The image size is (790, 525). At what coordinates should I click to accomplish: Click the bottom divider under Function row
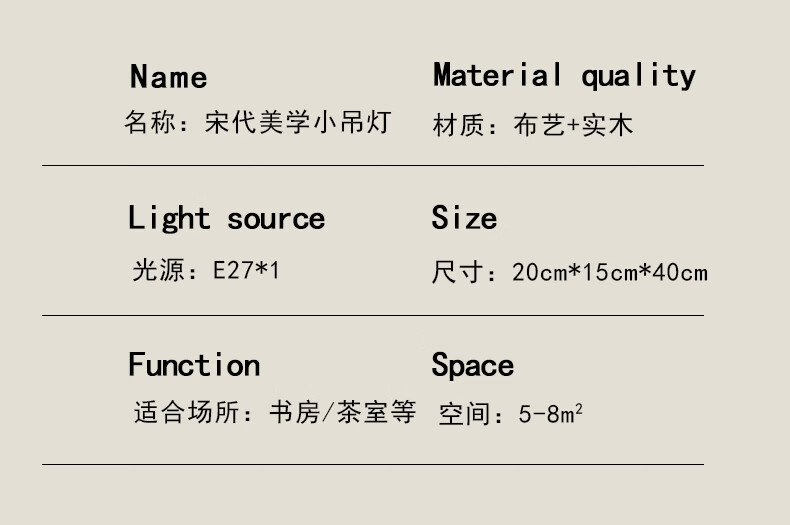(372, 464)
